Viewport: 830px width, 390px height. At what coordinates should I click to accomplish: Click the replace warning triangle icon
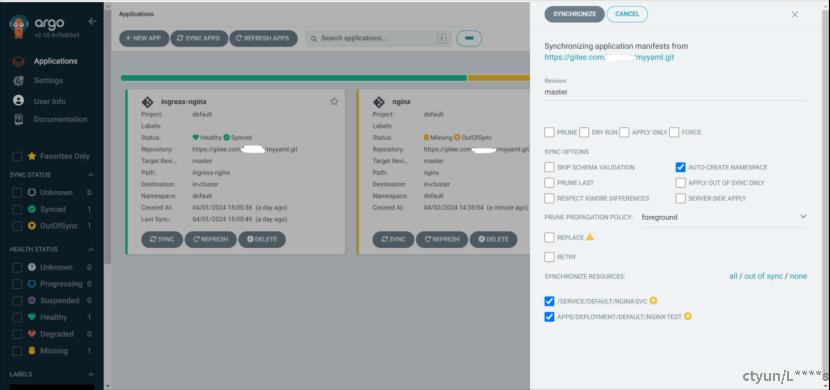(x=590, y=237)
